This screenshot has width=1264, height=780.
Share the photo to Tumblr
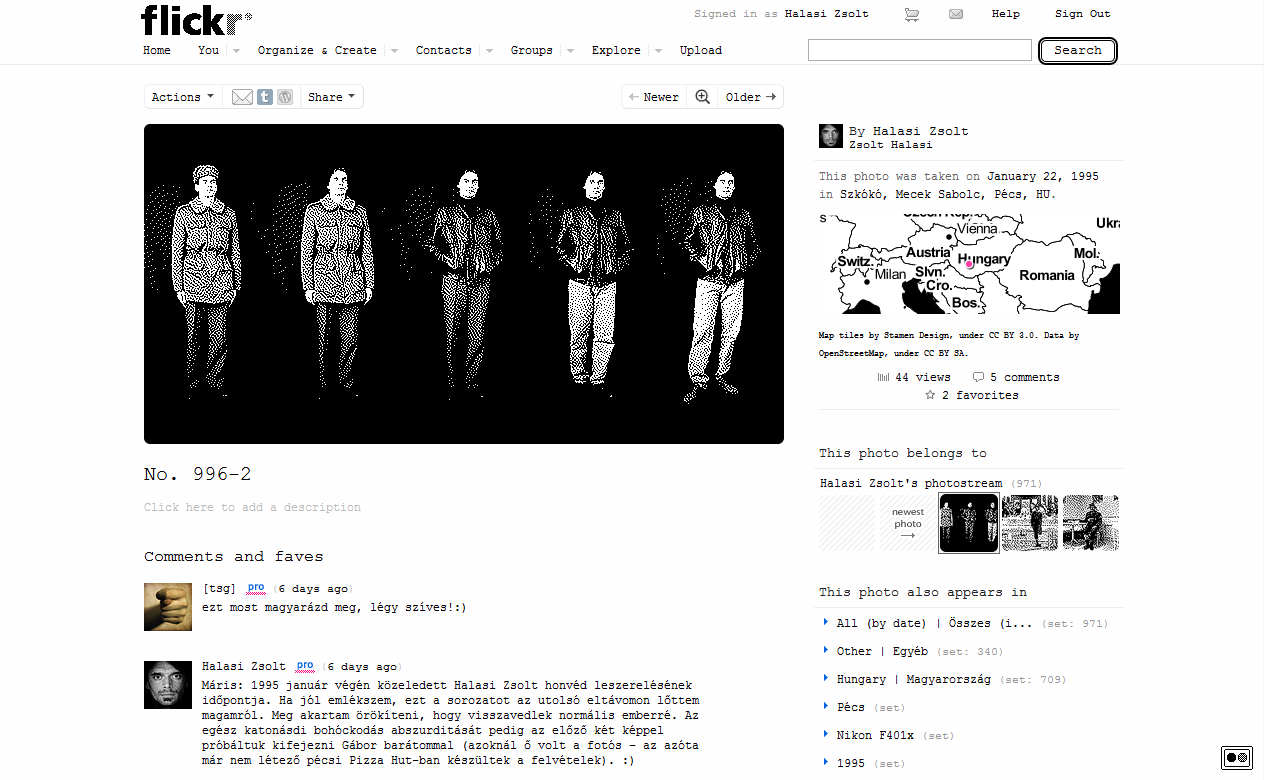coord(263,96)
